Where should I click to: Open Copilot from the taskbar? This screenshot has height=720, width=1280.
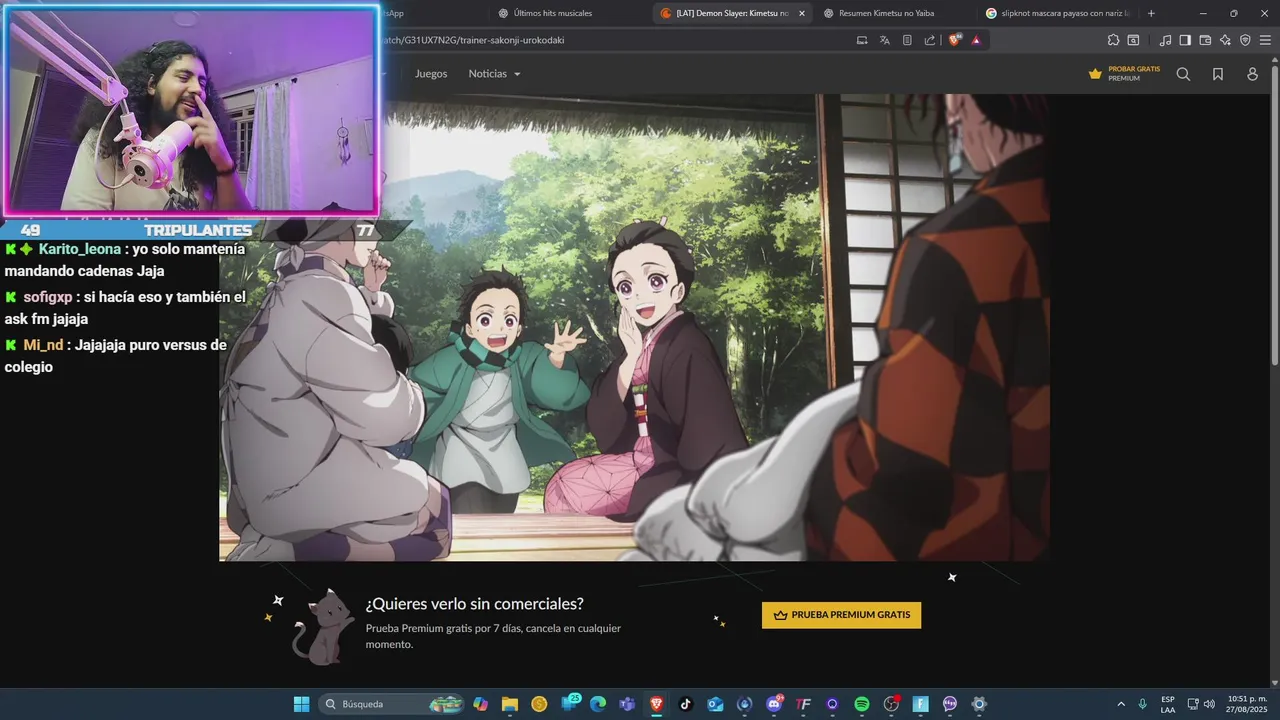pos(480,704)
